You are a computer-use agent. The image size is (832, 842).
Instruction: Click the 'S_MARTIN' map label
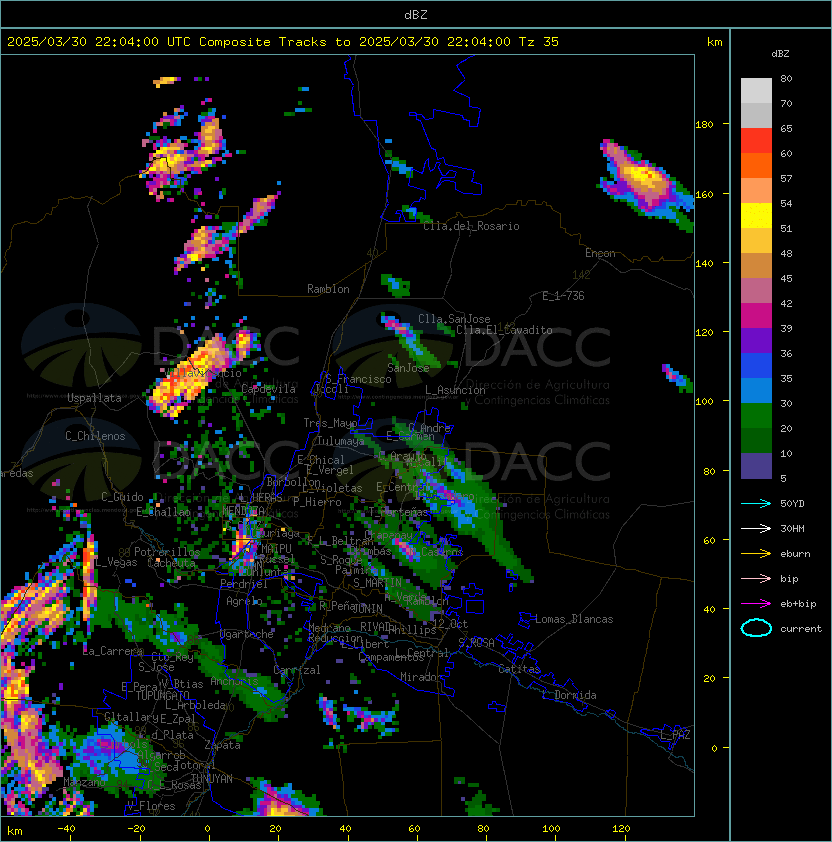pyautogui.click(x=378, y=583)
